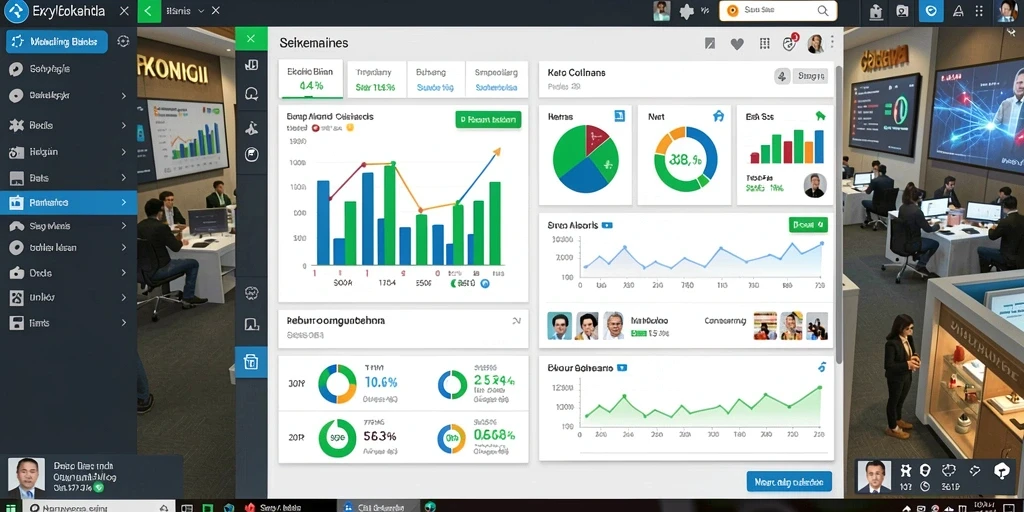Image resolution: width=1024 pixels, height=512 pixels.
Task: Open the dropdown arrow next to top tab label
Action: pyautogui.click(x=200, y=10)
